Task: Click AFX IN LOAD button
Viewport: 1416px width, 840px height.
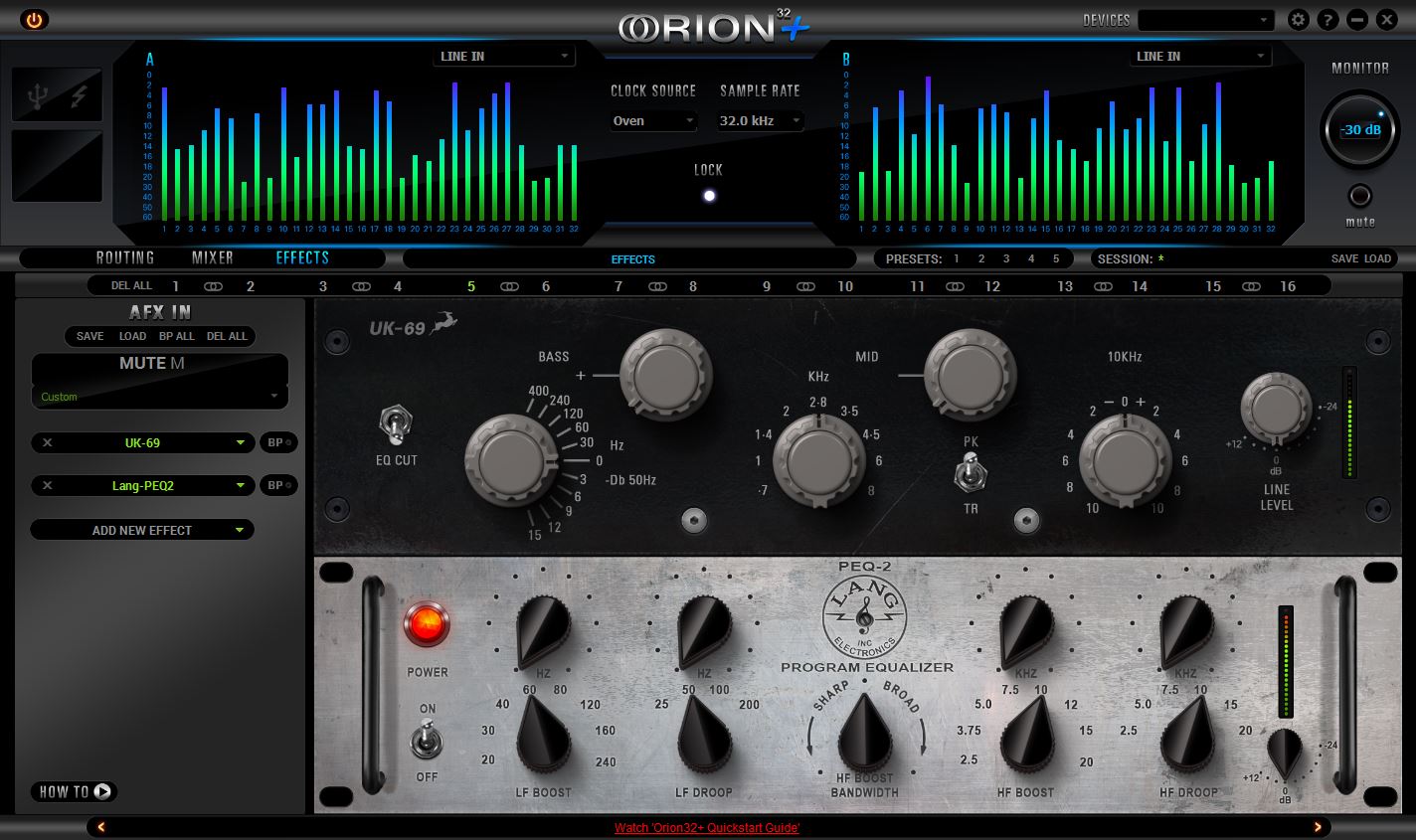Action: click(132, 336)
